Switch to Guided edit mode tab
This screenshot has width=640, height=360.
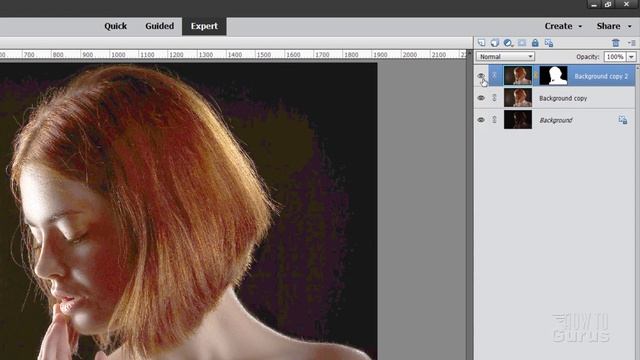[160, 26]
